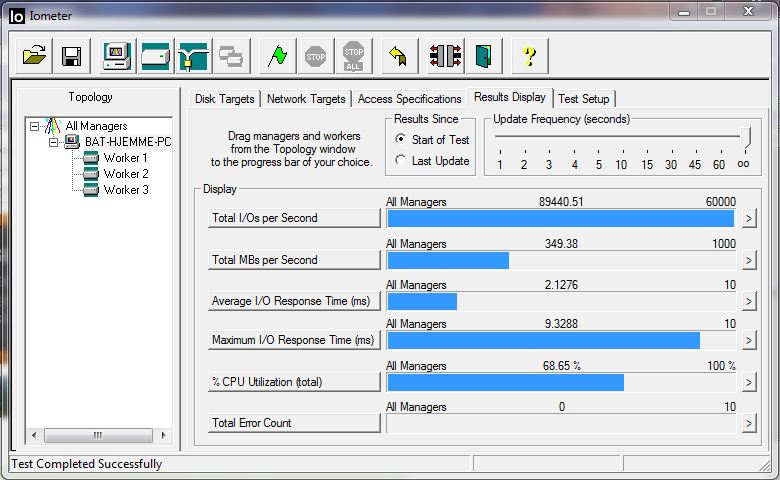Save the test configuration file
The image size is (780, 480).
pos(72,56)
